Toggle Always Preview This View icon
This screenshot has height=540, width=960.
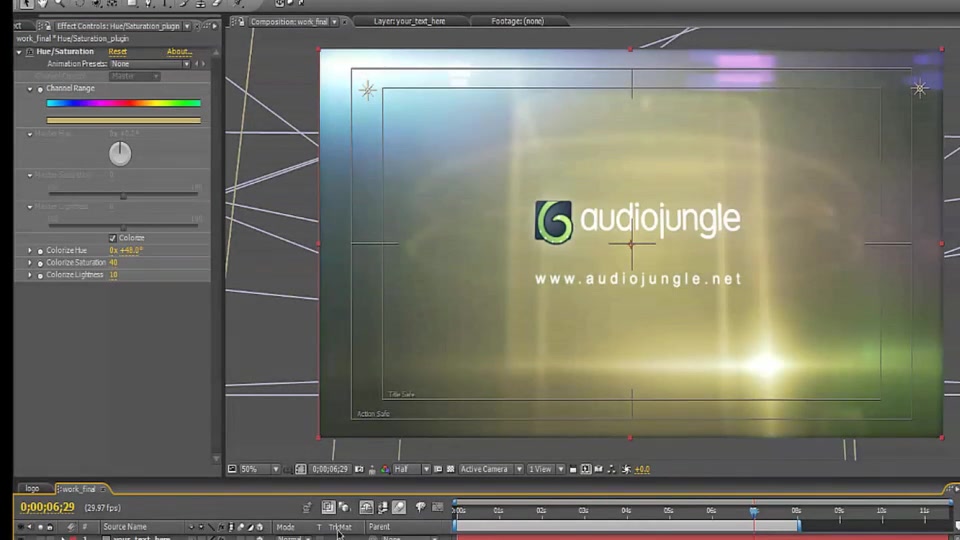232,469
